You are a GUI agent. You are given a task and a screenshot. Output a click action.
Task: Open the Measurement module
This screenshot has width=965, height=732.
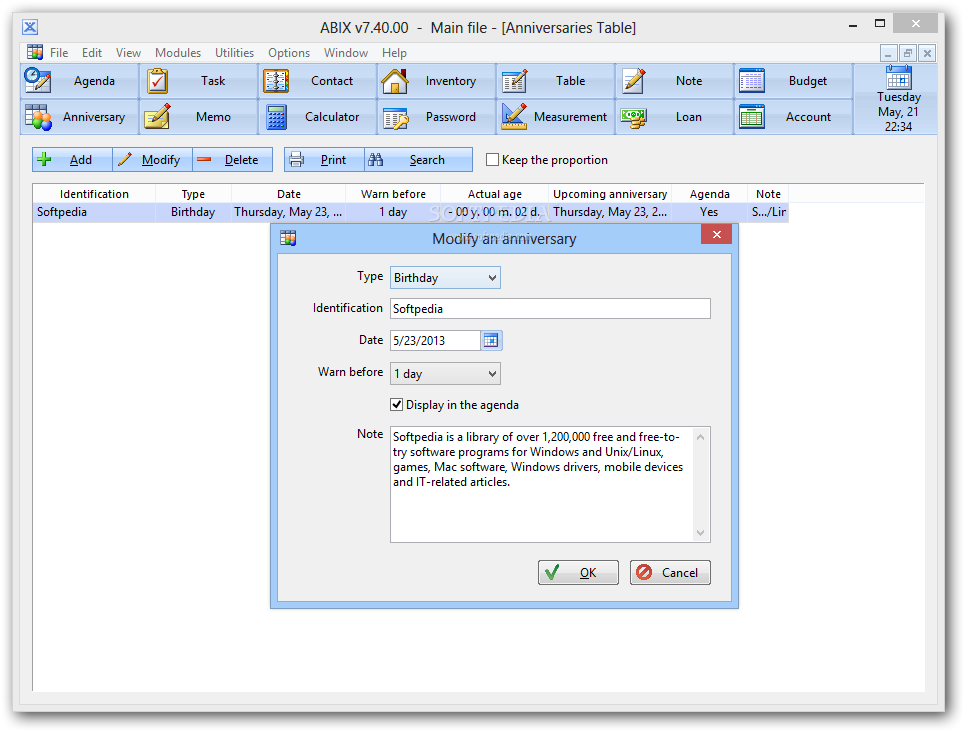pos(555,117)
